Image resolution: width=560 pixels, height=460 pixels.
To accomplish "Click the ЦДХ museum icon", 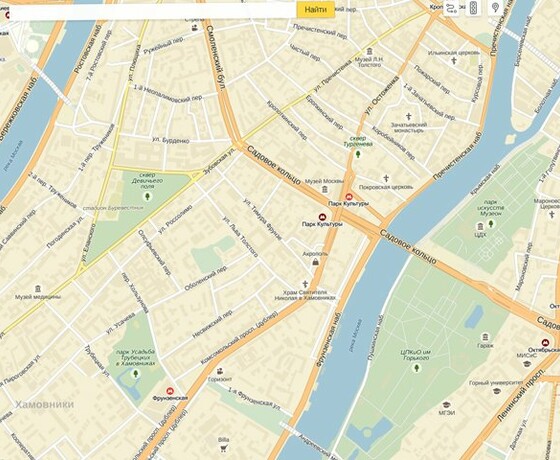I will point(480,226).
